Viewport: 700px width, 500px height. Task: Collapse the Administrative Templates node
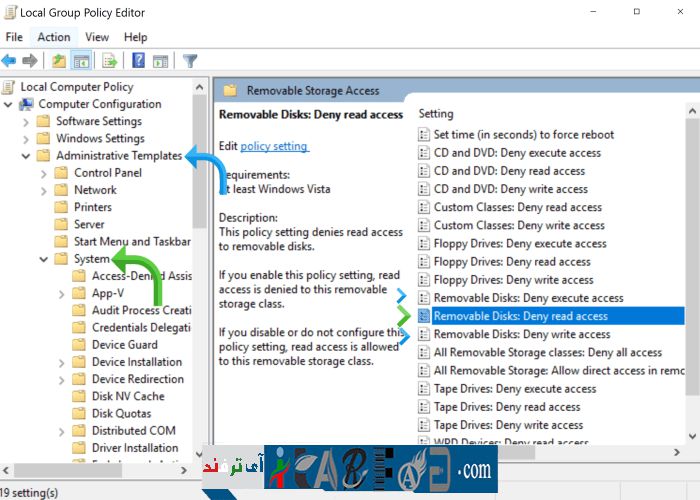(25, 156)
